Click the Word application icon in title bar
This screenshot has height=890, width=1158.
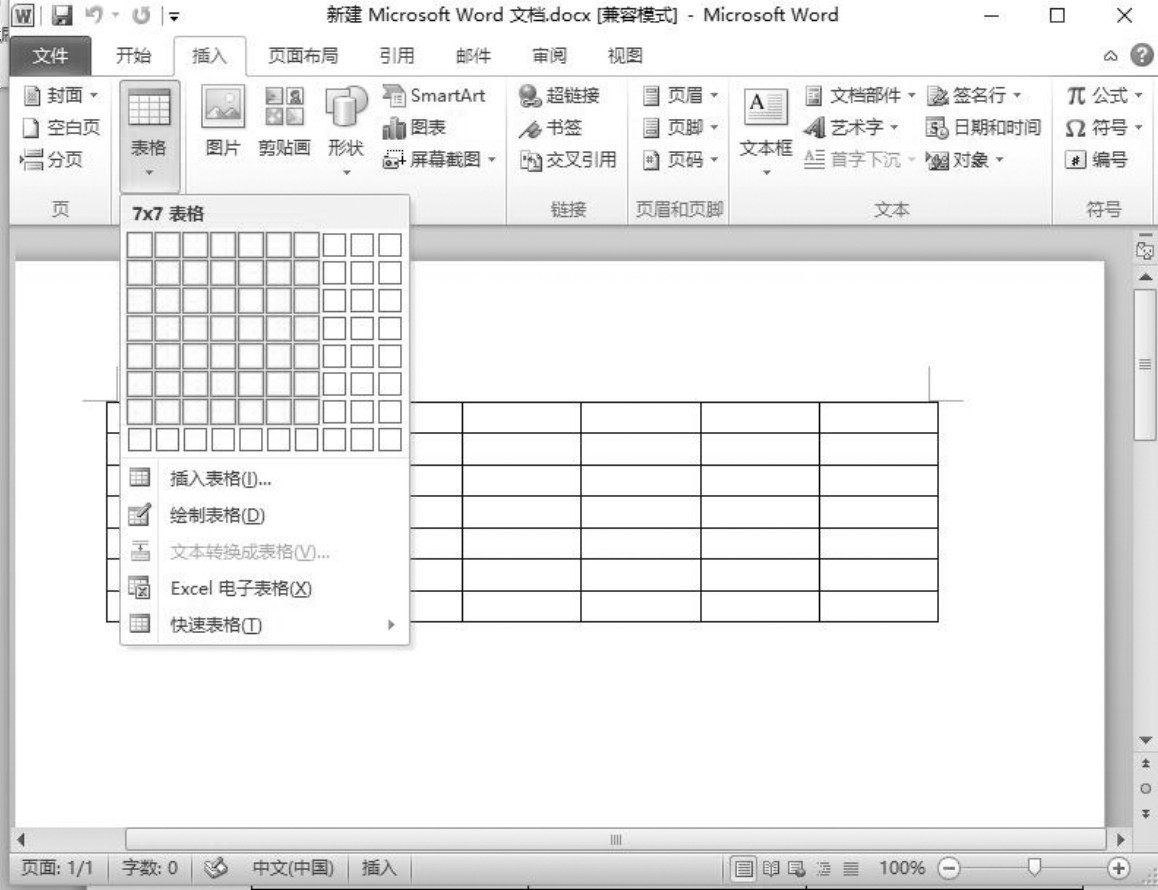[x=23, y=15]
